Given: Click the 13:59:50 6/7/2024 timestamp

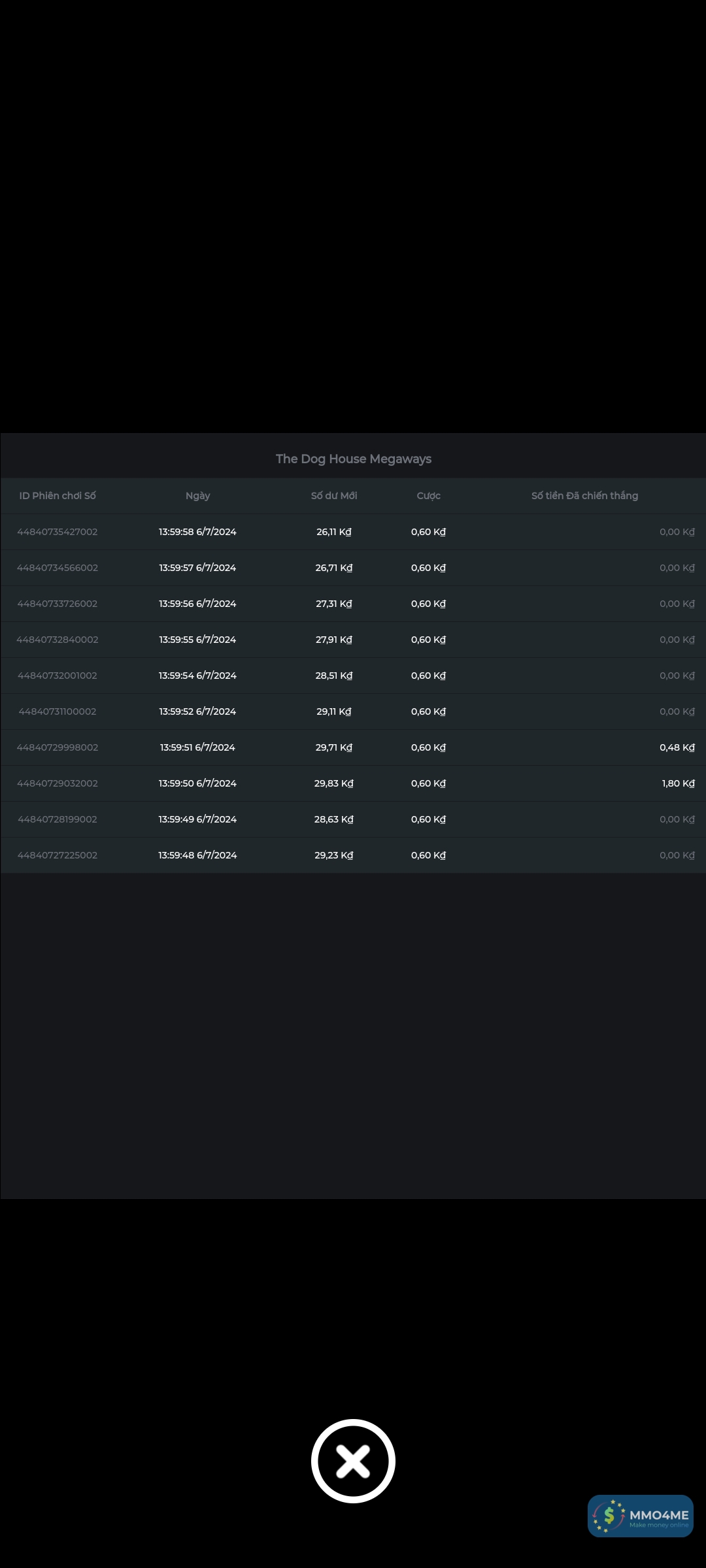Looking at the screenshot, I should coord(197,783).
